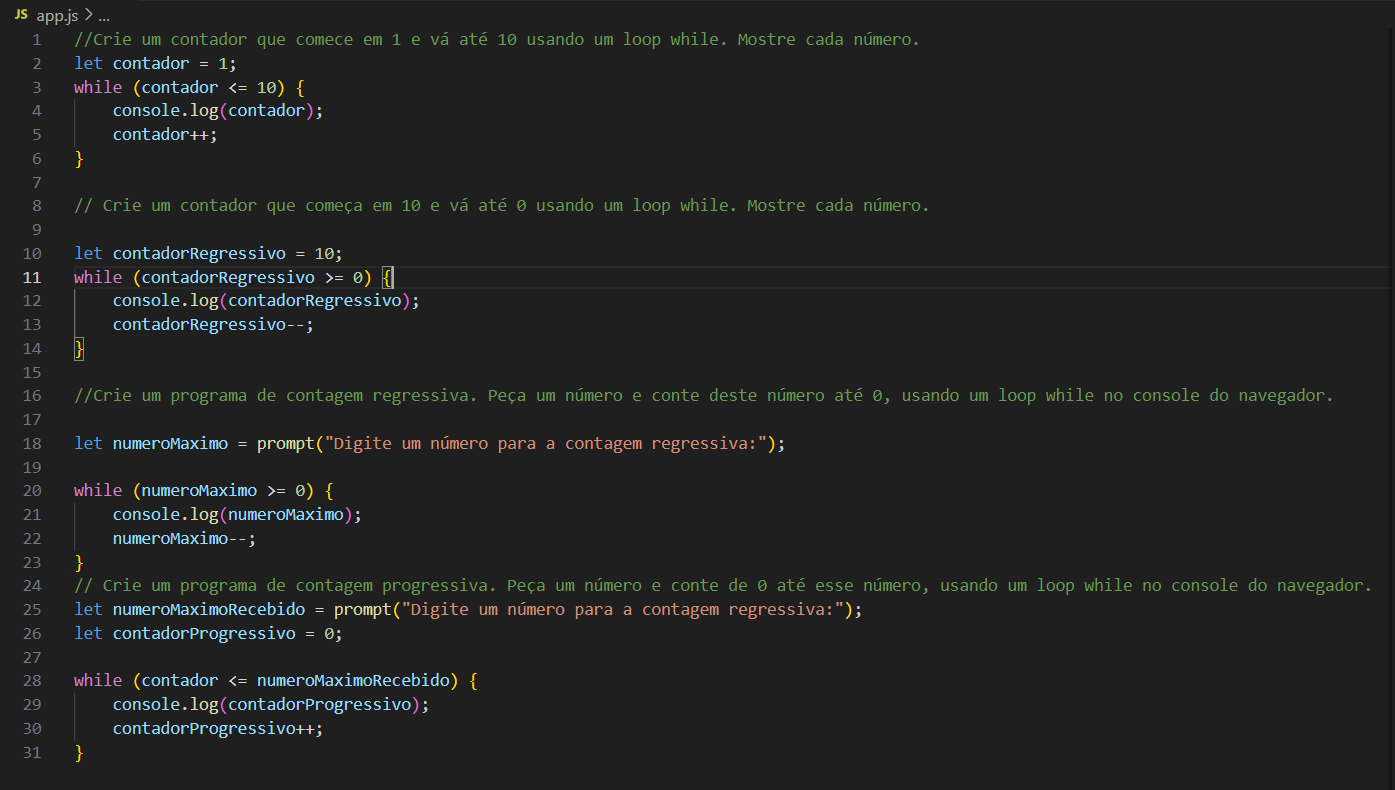
Task: Click the 'prompt' call on line 18
Action: coord(285,443)
